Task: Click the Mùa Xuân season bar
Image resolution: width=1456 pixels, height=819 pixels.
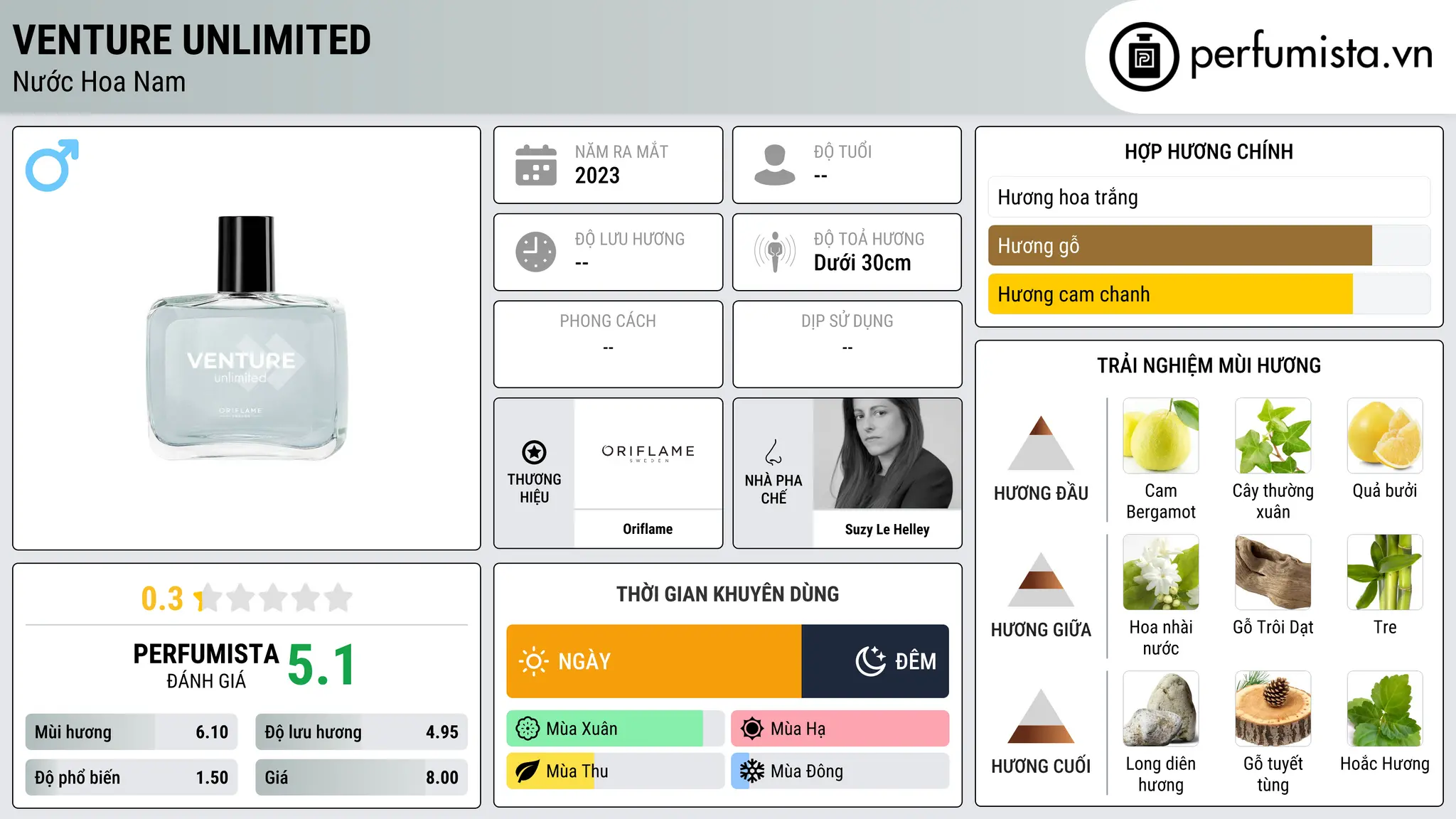Action: 616,729
